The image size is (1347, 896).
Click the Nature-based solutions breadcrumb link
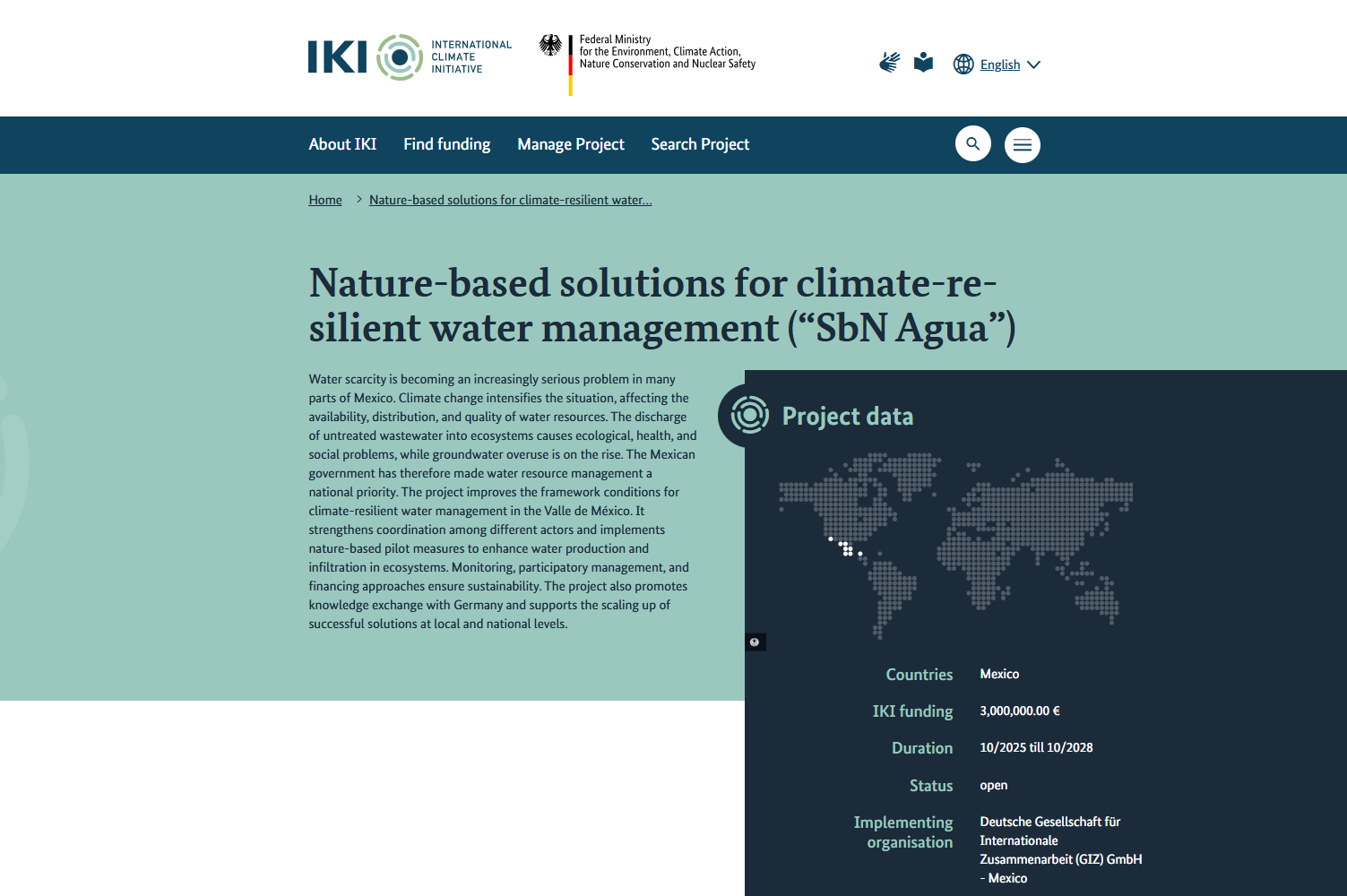tap(510, 200)
